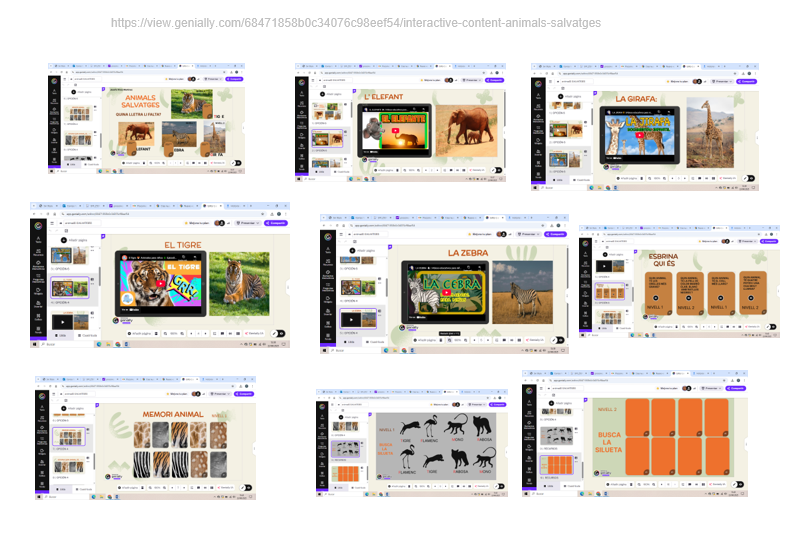Play the El Elefante YouTube video
This screenshot has width=790, height=555.
pos(396,130)
